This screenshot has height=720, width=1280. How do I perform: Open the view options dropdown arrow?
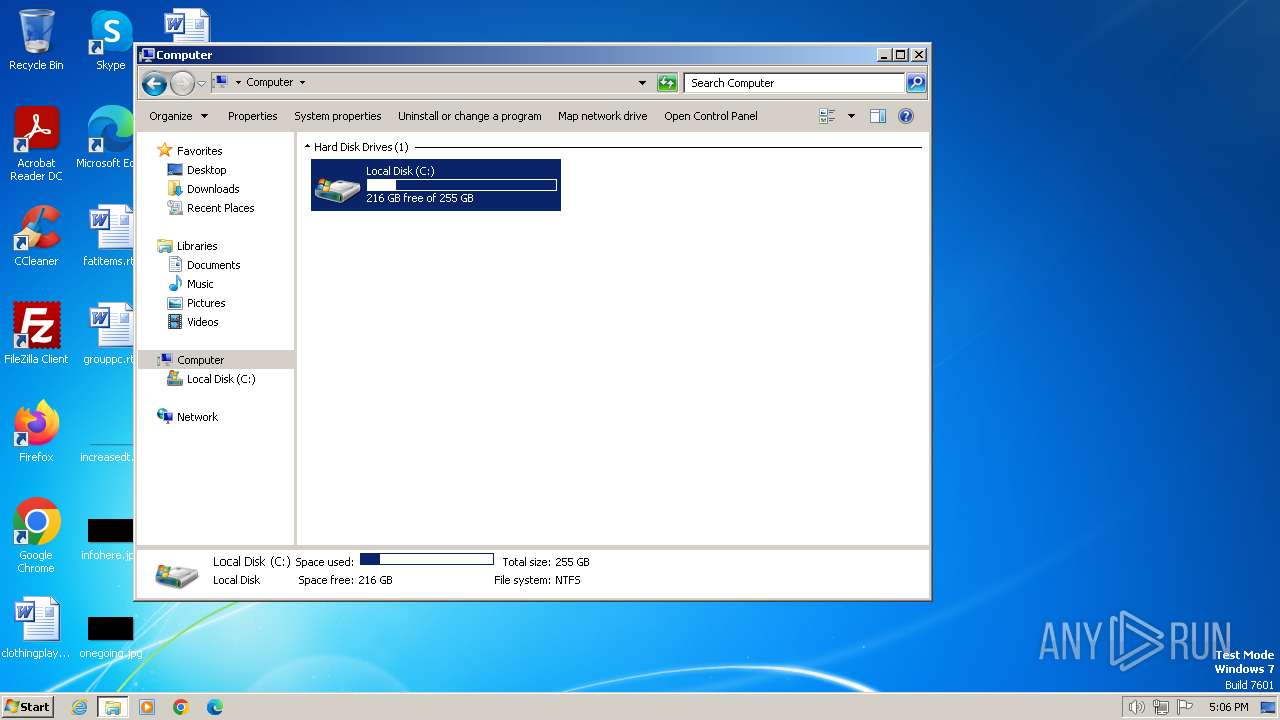(x=851, y=116)
